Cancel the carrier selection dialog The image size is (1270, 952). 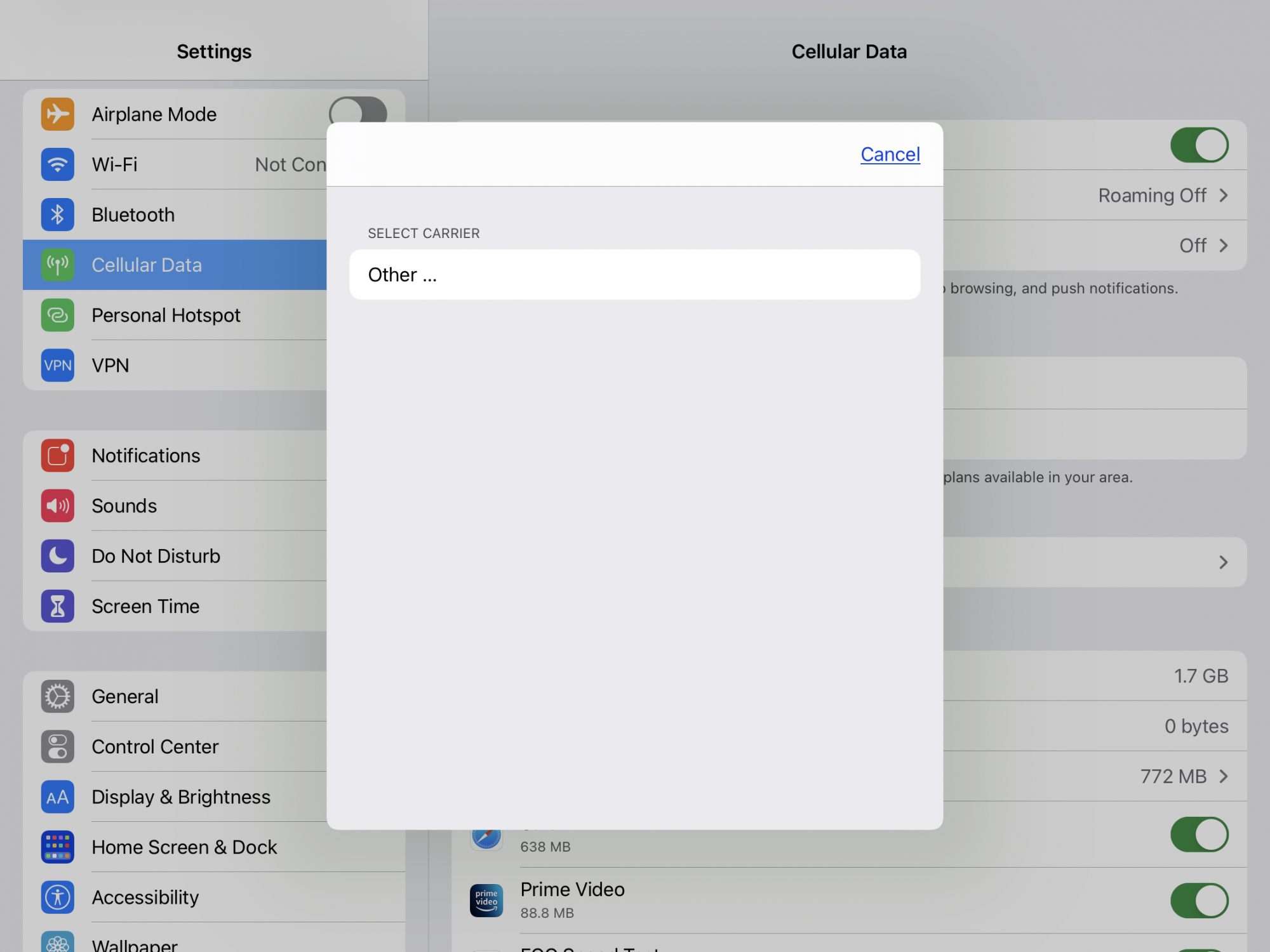(890, 154)
